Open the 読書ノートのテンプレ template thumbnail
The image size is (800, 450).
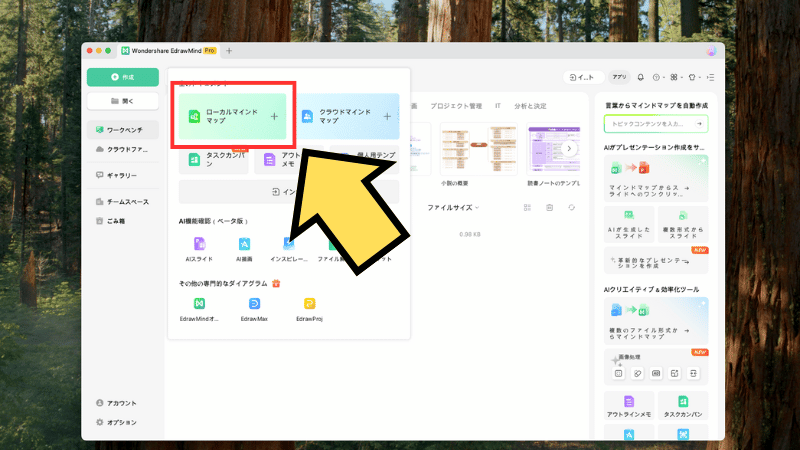click(554, 149)
